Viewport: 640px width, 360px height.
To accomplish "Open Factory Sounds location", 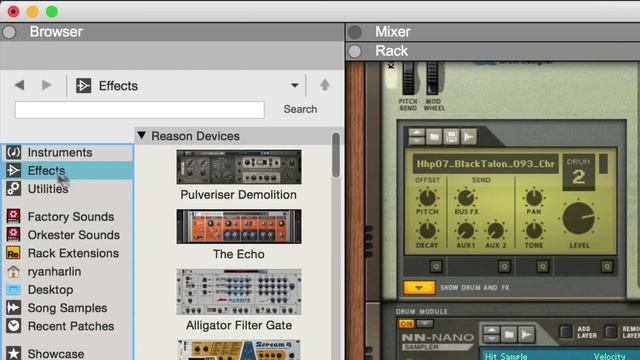I will pyautogui.click(x=67, y=217).
